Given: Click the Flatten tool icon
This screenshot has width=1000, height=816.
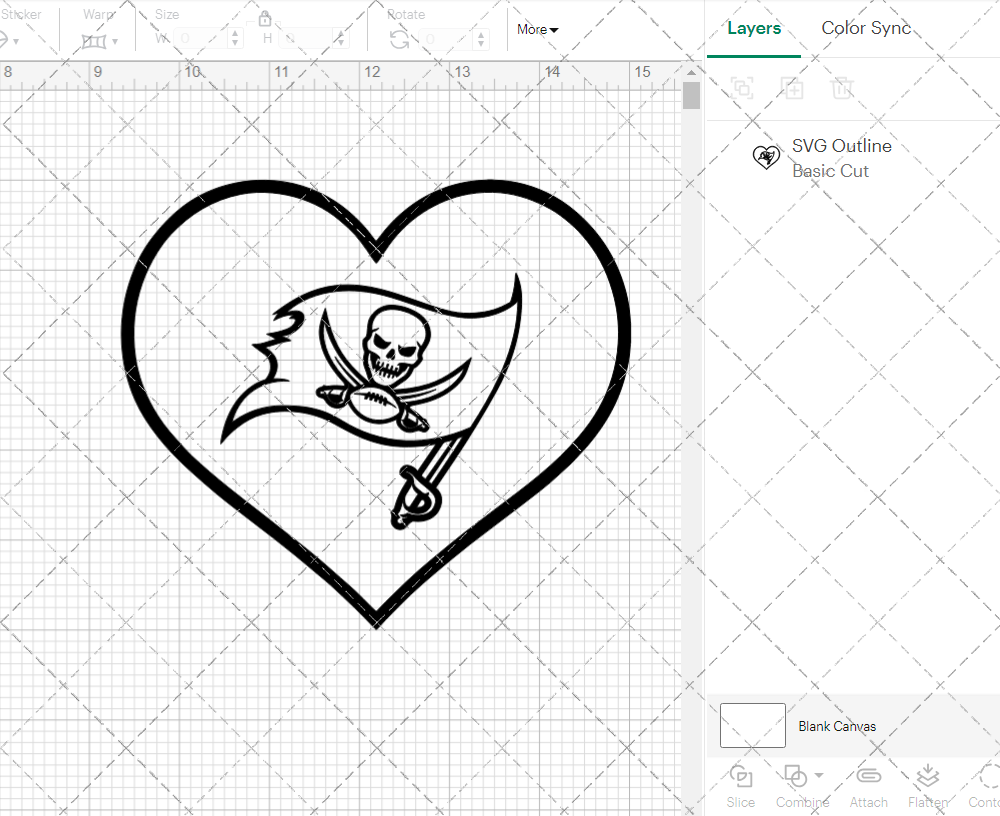Looking at the screenshot, I should [927, 777].
